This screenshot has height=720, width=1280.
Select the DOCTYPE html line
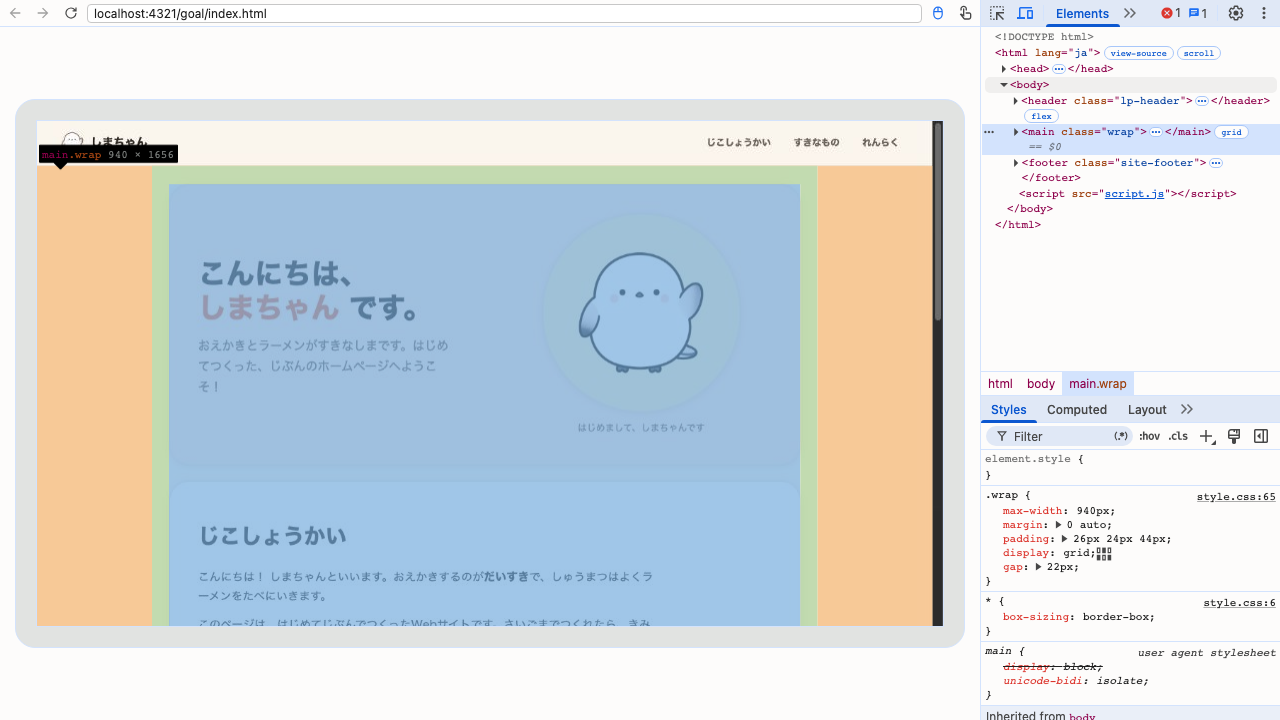(x=1043, y=37)
